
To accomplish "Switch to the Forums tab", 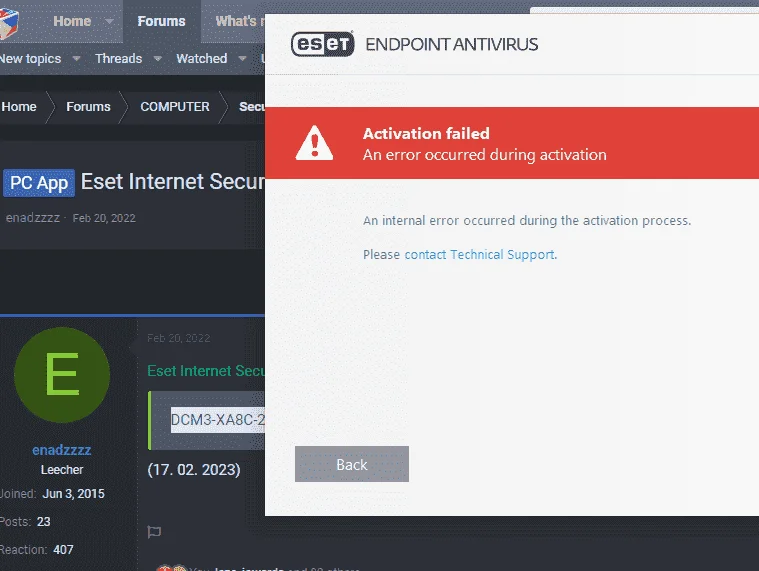I will [161, 21].
